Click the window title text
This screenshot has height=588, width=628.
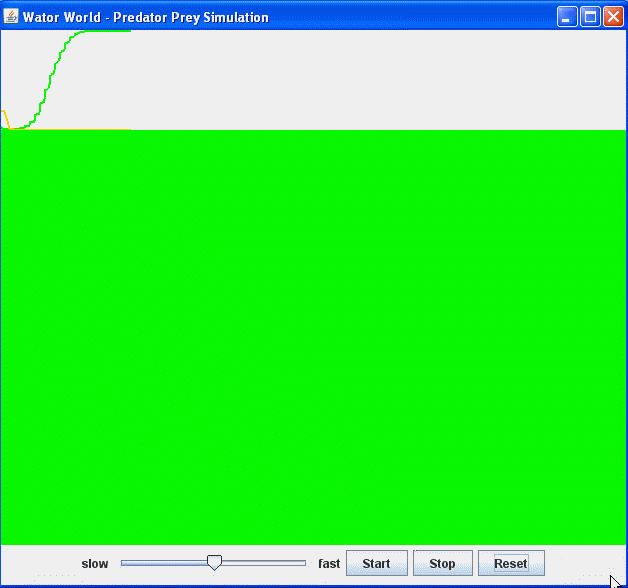(145, 17)
